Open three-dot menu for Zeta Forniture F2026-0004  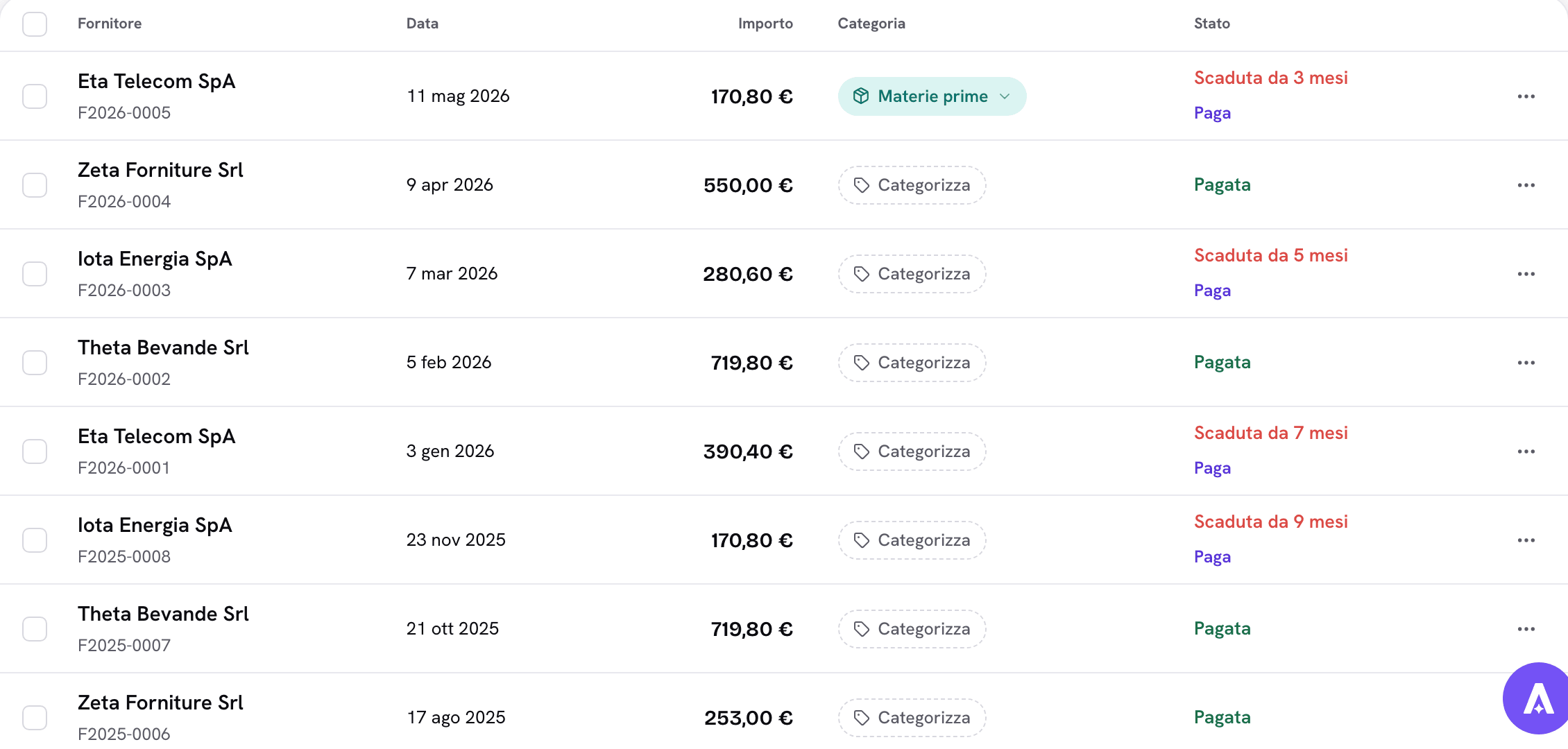[1526, 185]
